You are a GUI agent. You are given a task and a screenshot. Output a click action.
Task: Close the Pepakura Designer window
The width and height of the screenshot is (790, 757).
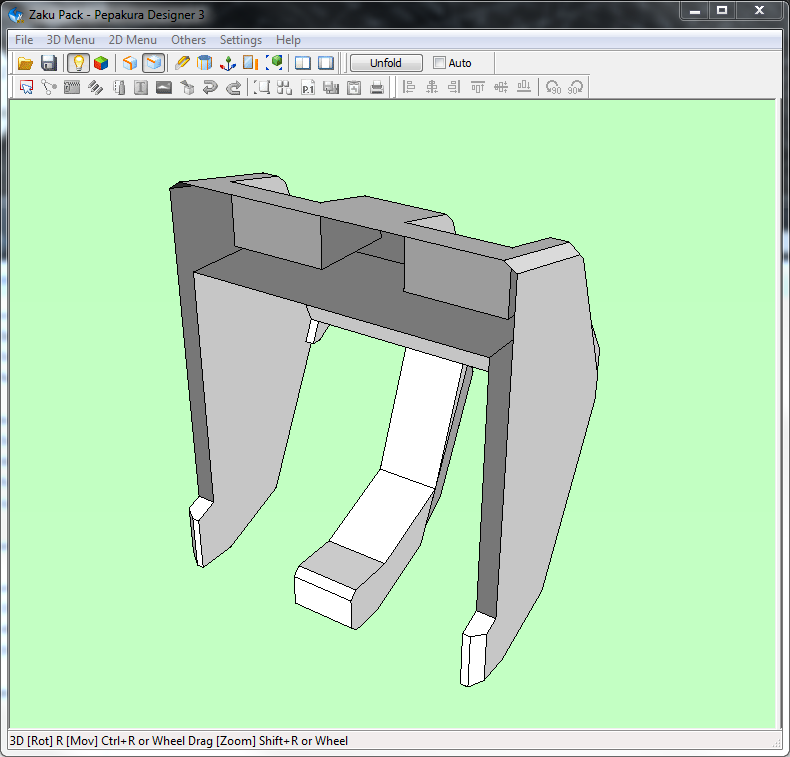(759, 11)
